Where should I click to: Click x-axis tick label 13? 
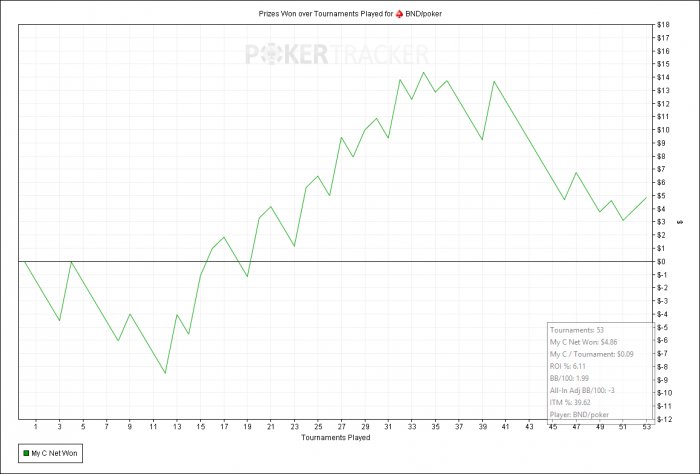pos(177,427)
